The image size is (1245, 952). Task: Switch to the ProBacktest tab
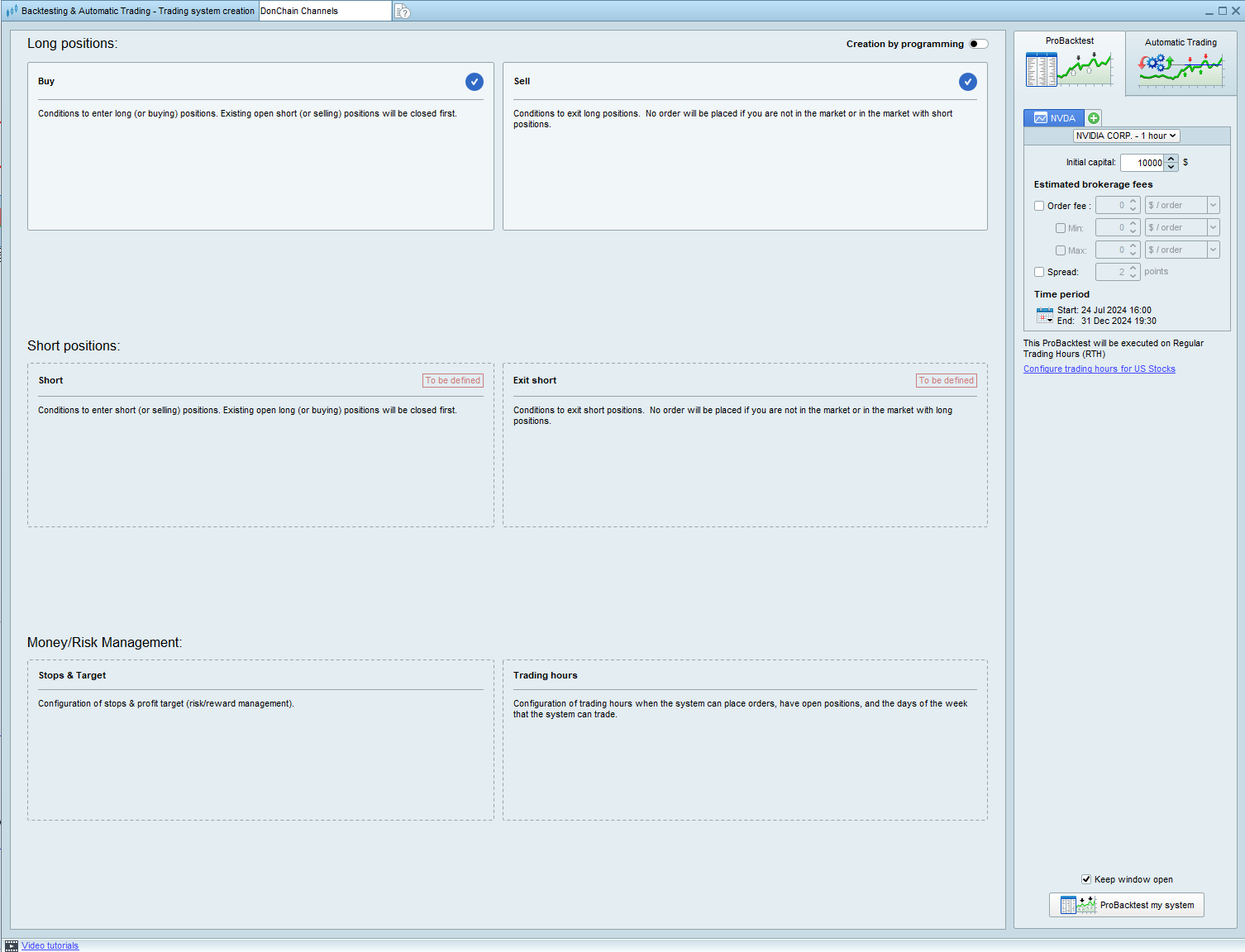[1070, 63]
